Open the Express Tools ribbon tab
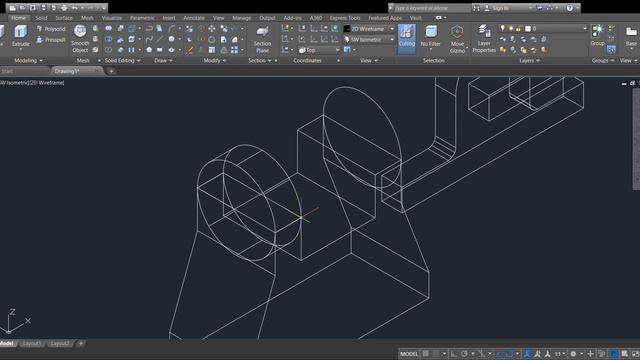The image size is (640, 360). [x=345, y=18]
